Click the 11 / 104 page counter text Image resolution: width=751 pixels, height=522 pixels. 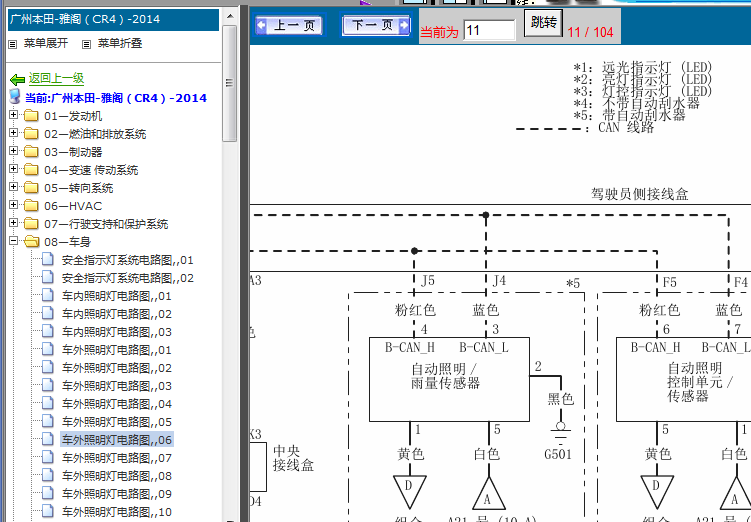pyautogui.click(x=590, y=33)
